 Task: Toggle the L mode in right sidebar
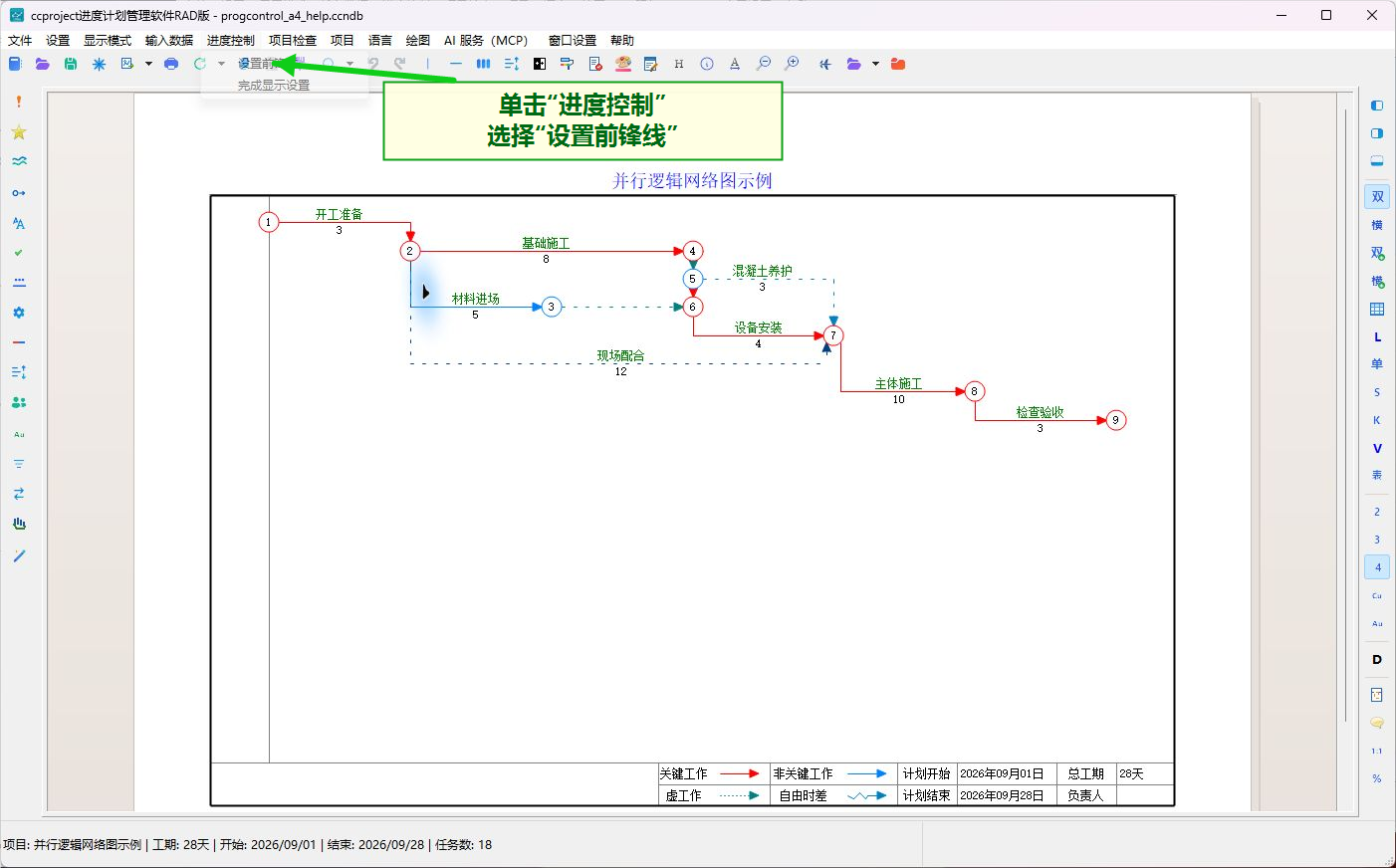pos(1377,337)
